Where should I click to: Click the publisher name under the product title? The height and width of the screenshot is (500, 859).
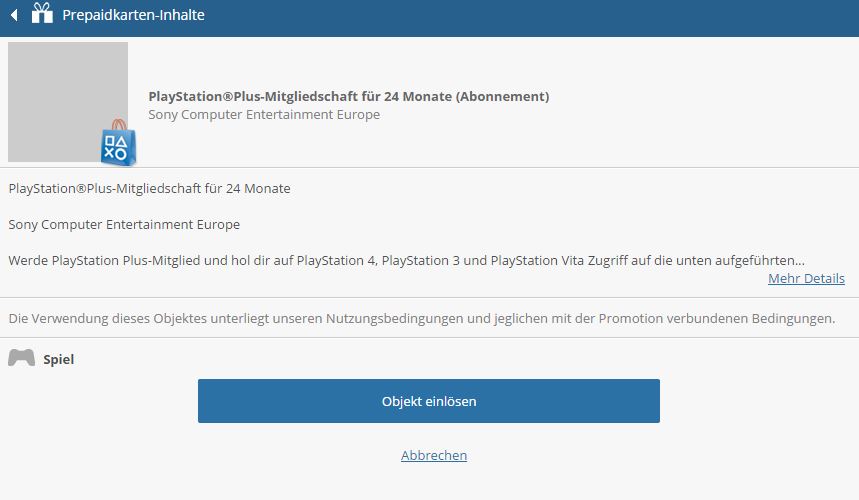pos(264,114)
